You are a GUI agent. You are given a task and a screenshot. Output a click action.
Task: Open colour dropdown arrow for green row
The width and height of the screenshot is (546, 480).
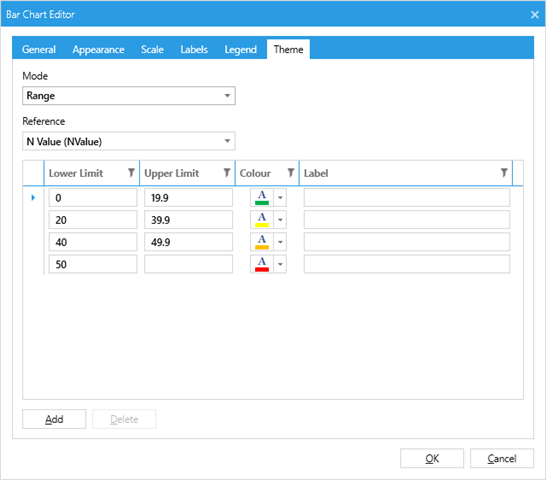click(x=280, y=198)
